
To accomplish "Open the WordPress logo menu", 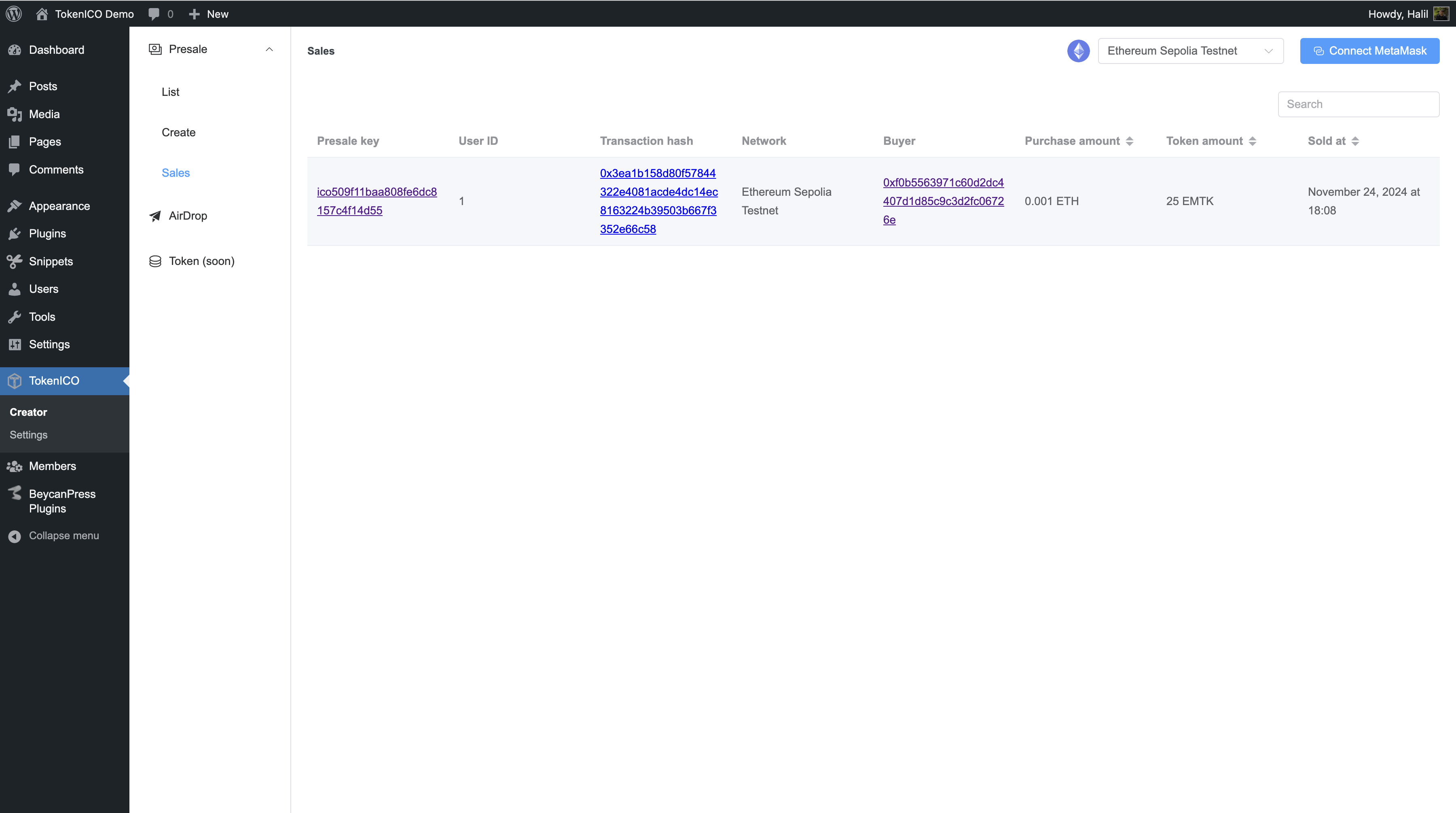I will tap(14, 14).
